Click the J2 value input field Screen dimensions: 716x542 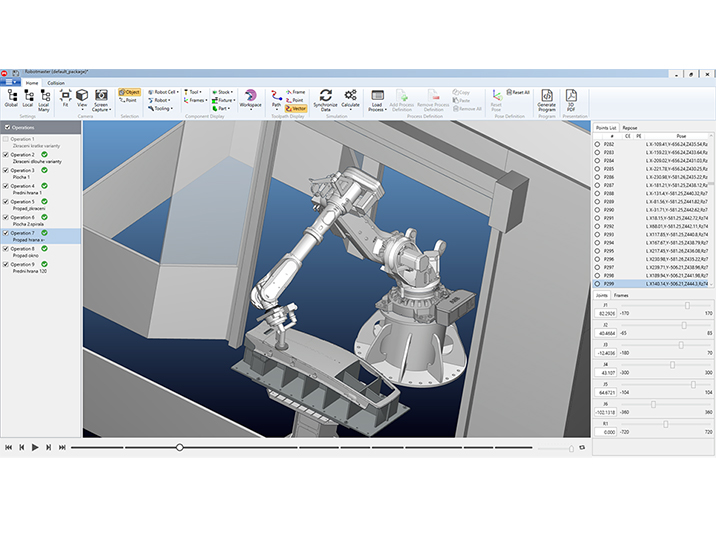[605, 333]
